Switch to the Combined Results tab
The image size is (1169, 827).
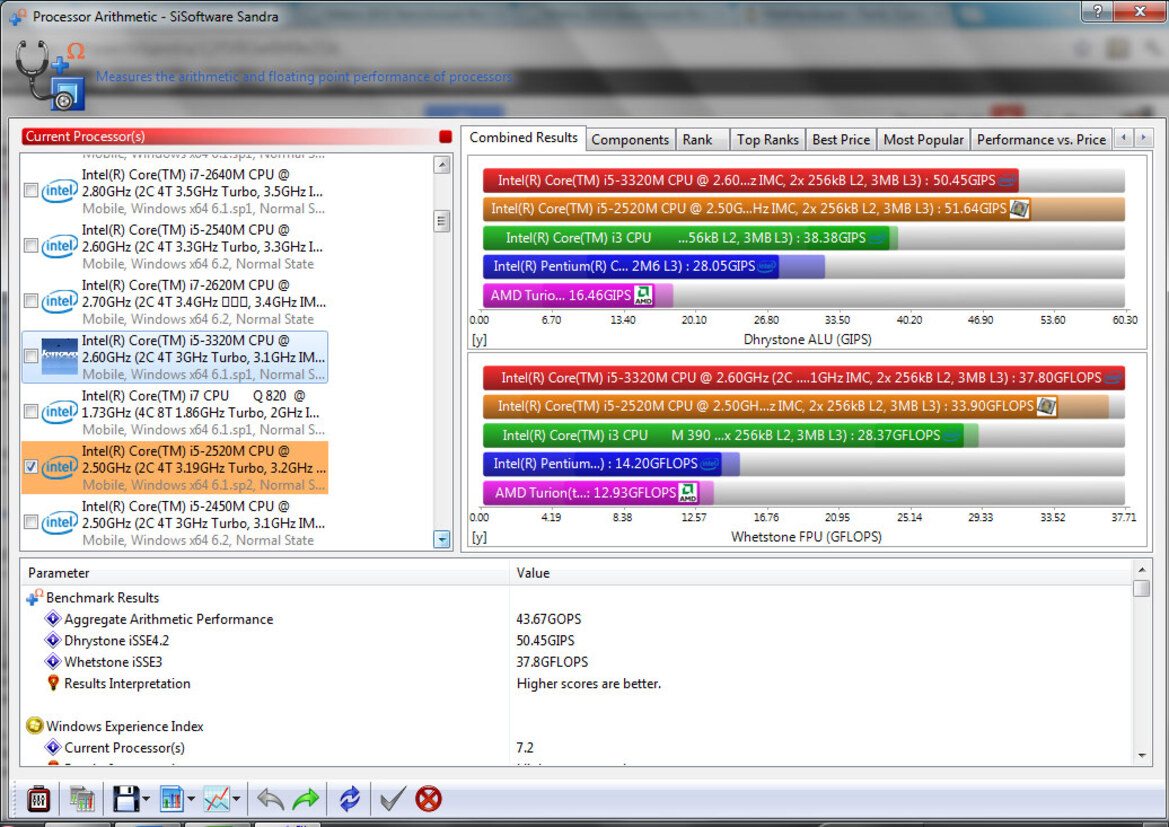523,138
